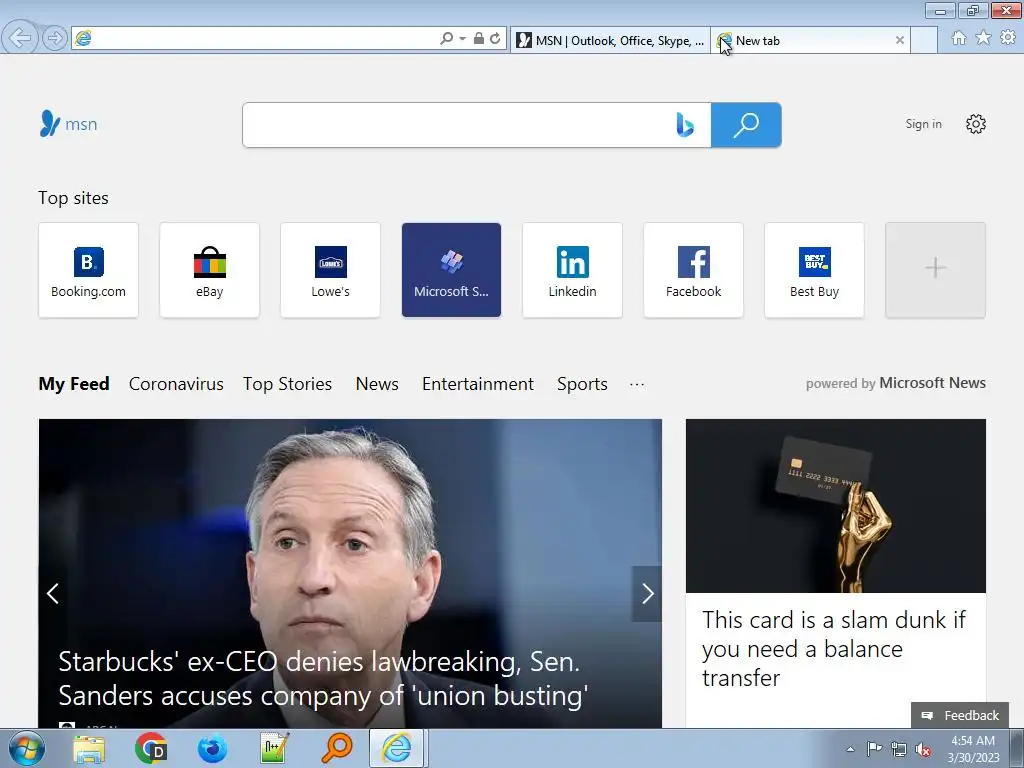Open Favorites with the star icon
The height and width of the screenshot is (768, 1024).
(983, 39)
